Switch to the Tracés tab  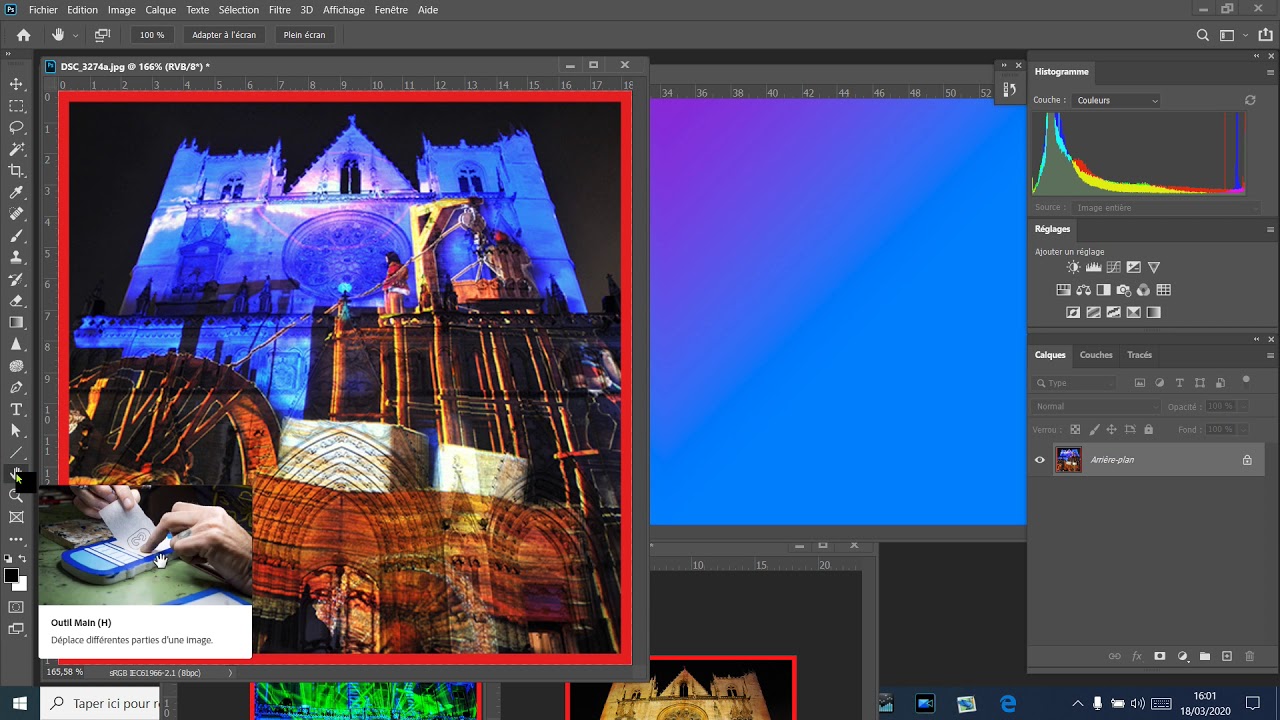tap(1139, 355)
